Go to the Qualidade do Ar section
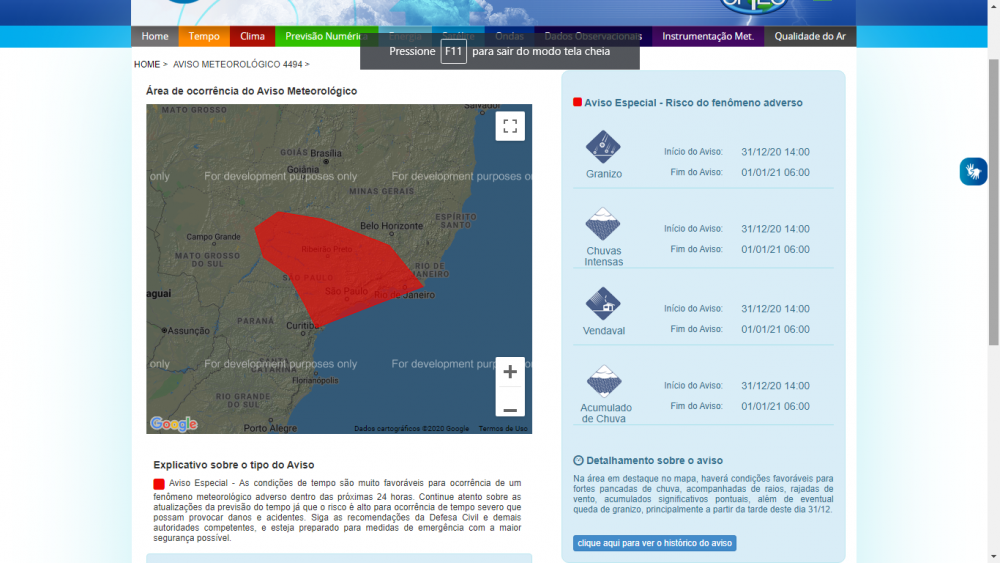1000x563 pixels. tap(810, 36)
